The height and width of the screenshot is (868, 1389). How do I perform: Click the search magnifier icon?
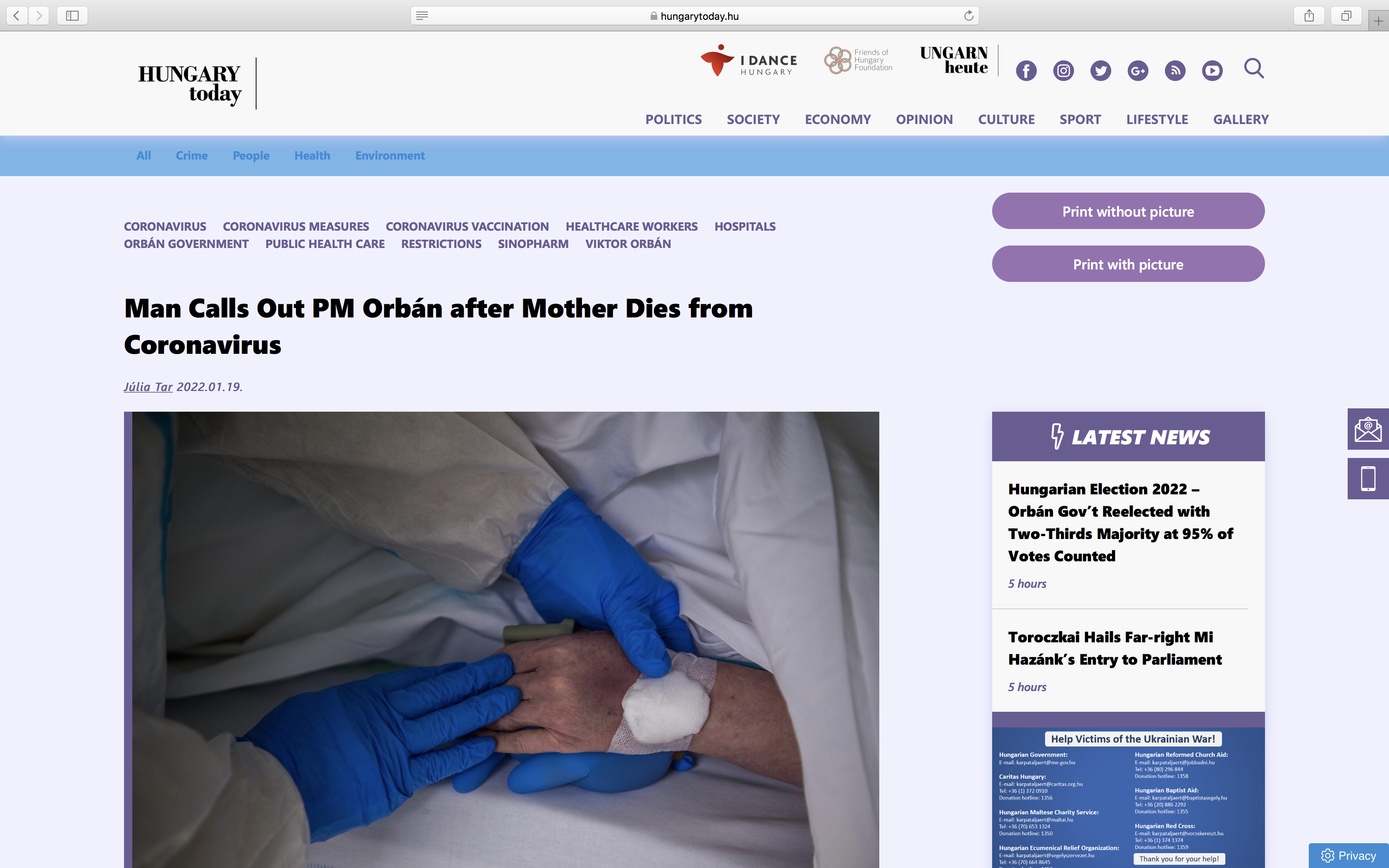coord(1253,69)
